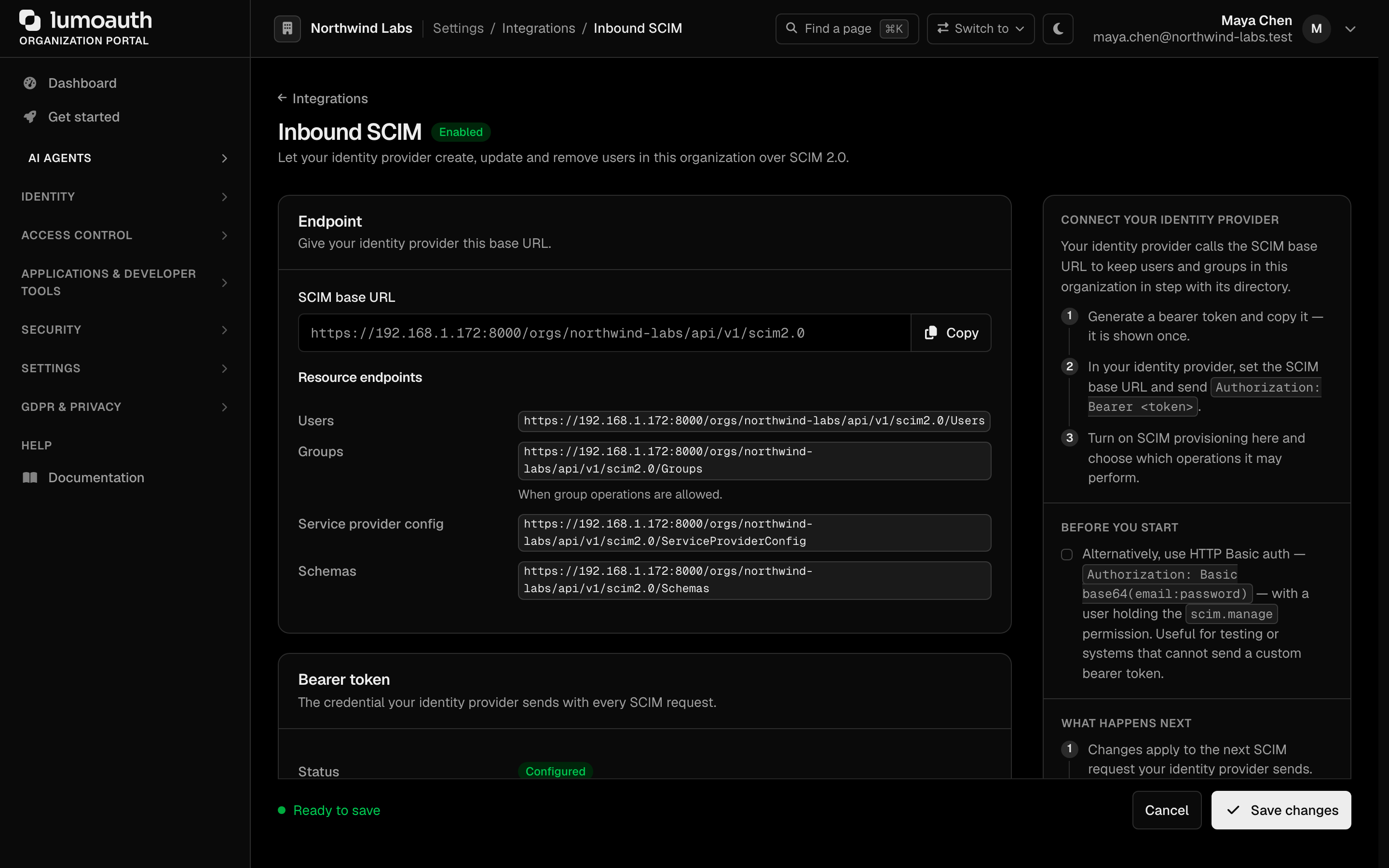Image resolution: width=1389 pixels, height=868 pixels.
Task: Click the Northwind Labs organization name
Action: click(x=361, y=28)
